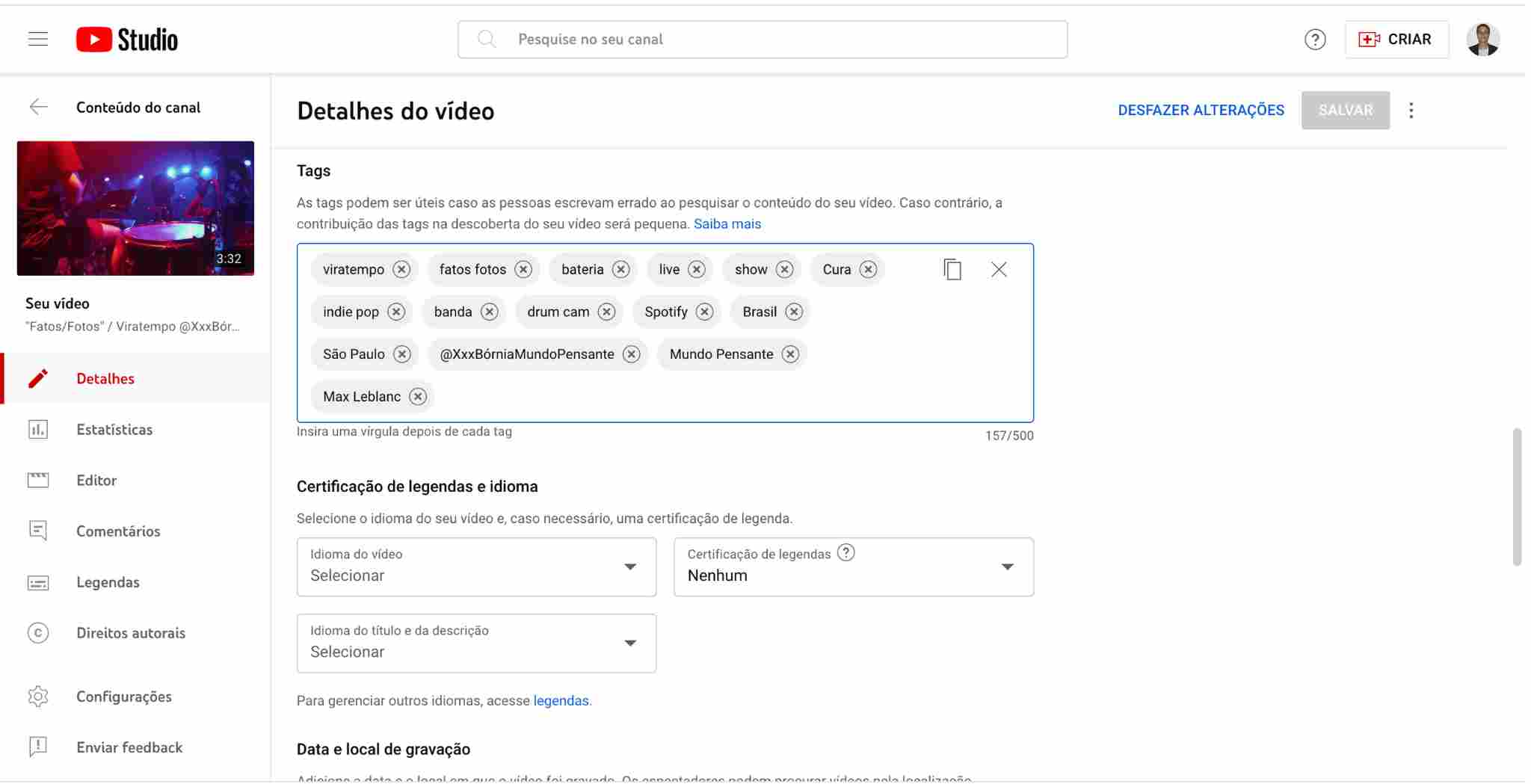
Task: Click the video thumbnail preview
Action: (x=135, y=208)
